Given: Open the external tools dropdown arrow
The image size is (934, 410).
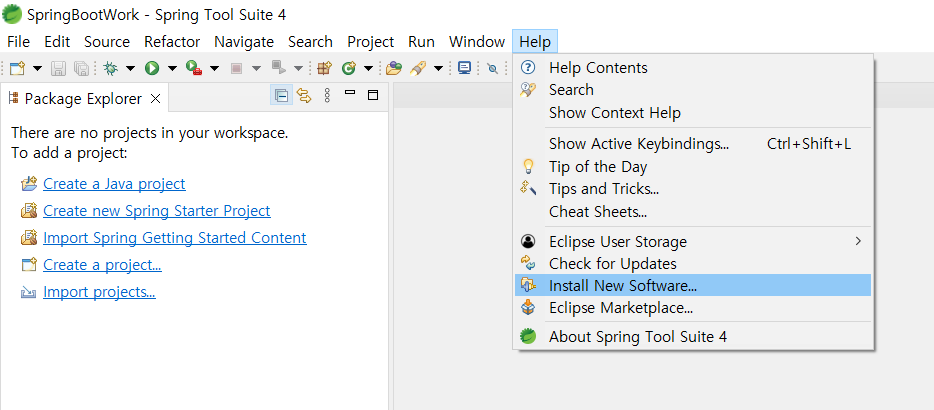Looking at the screenshot, I should 214,69.
